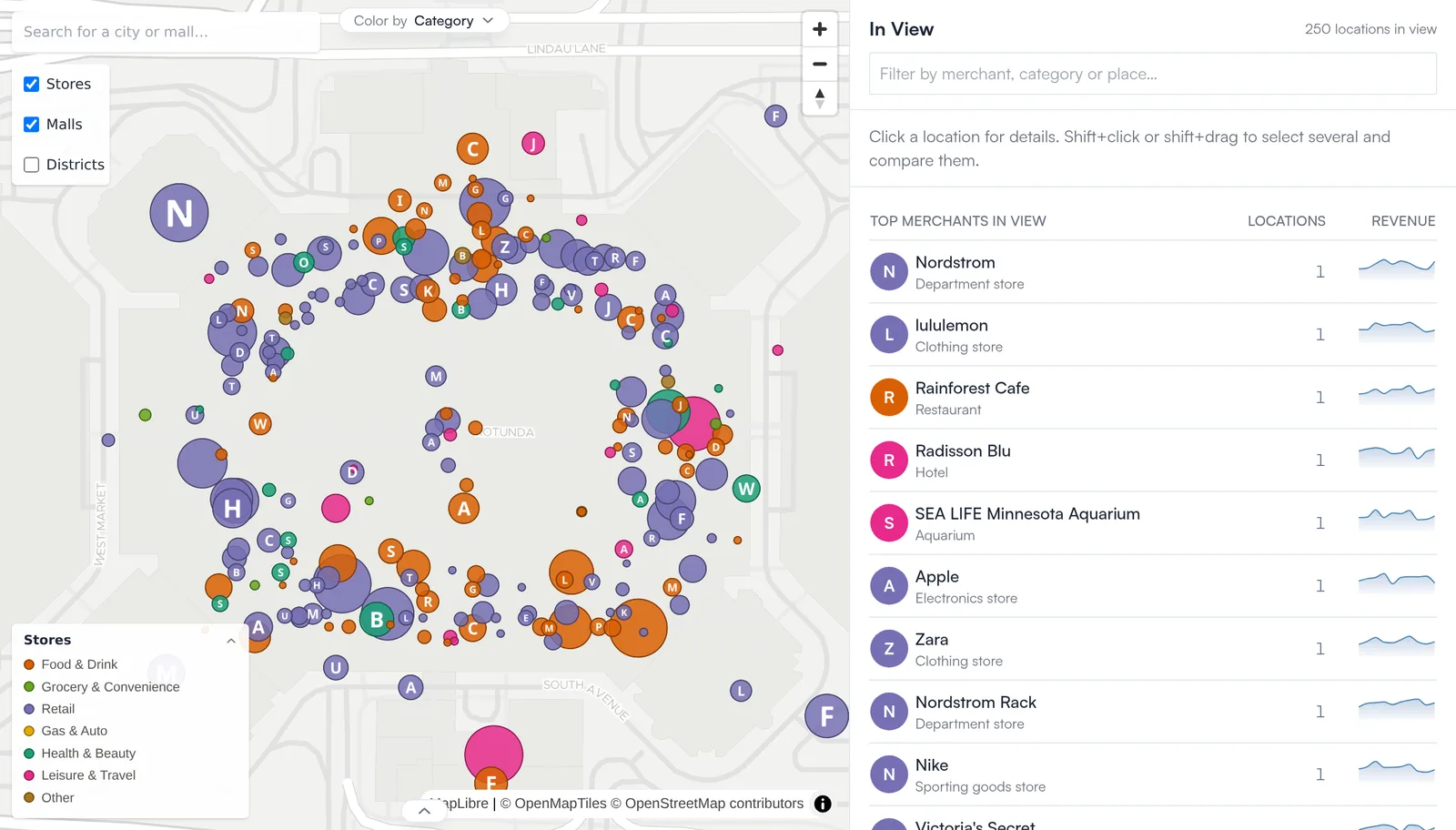Click the orange A marker near center

(x=464, y=509)
